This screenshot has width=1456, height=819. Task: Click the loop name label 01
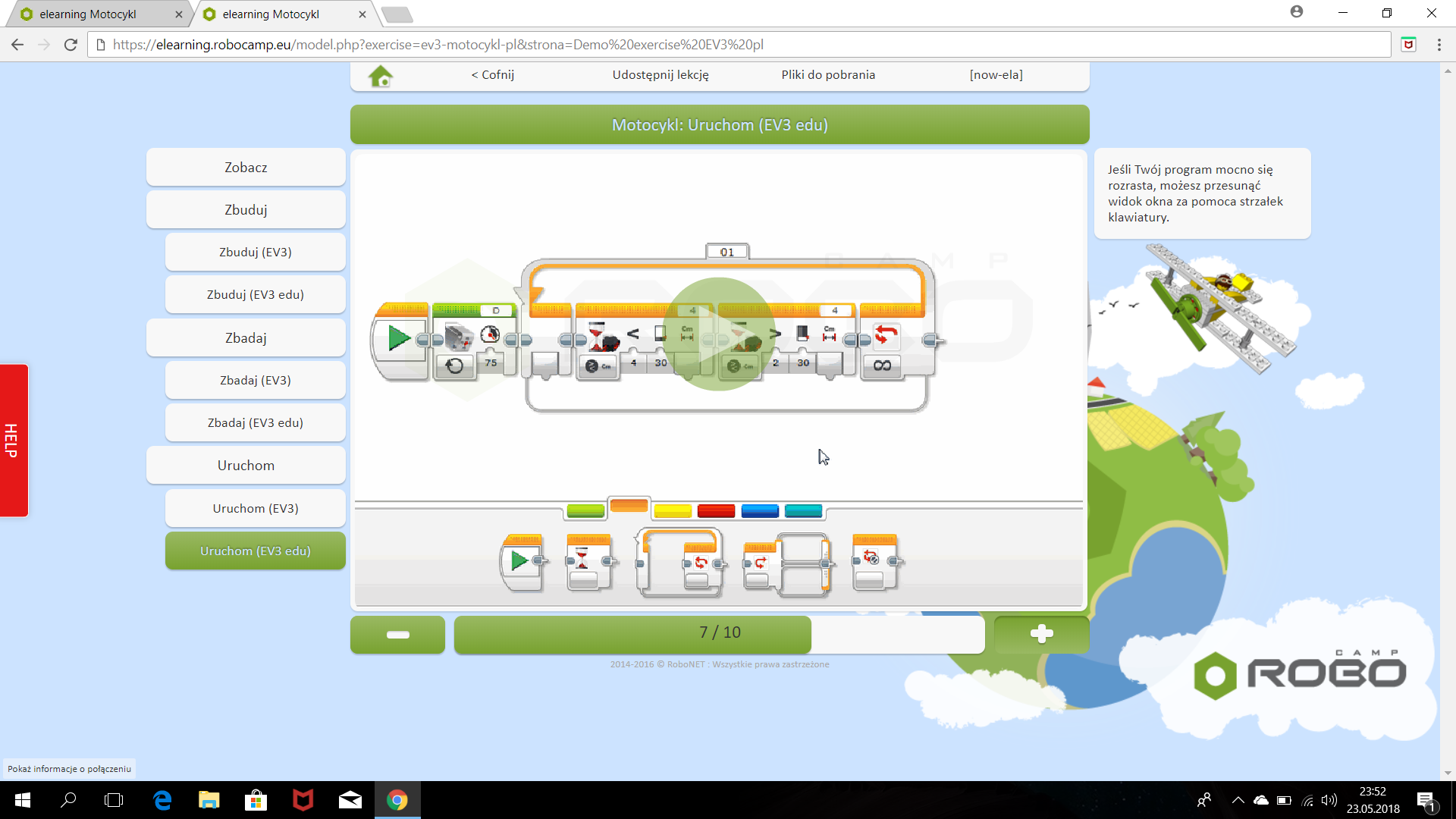tap(727, 252)
